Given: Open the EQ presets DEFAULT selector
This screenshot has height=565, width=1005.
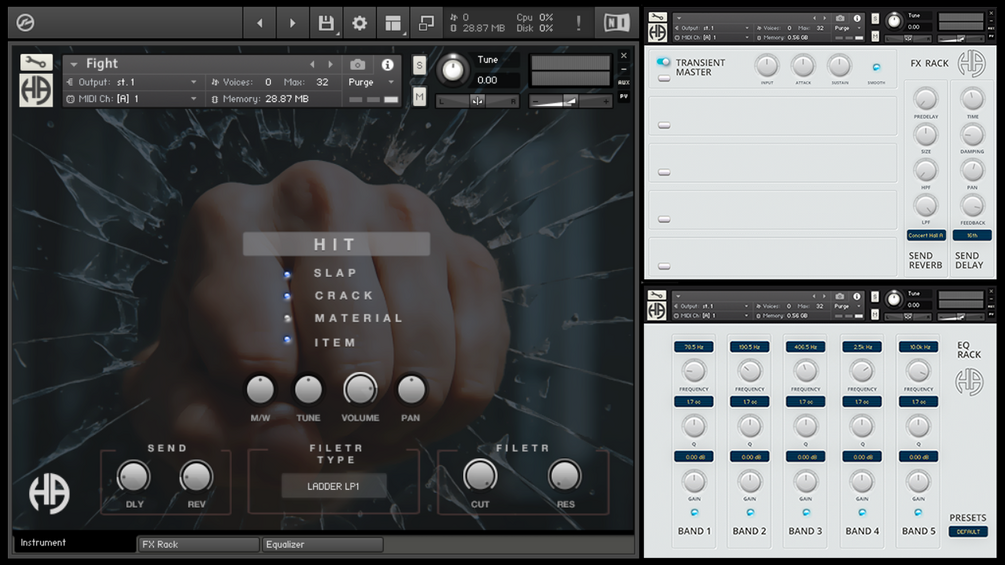Looking at the screenshot, I should click(968, 532).
